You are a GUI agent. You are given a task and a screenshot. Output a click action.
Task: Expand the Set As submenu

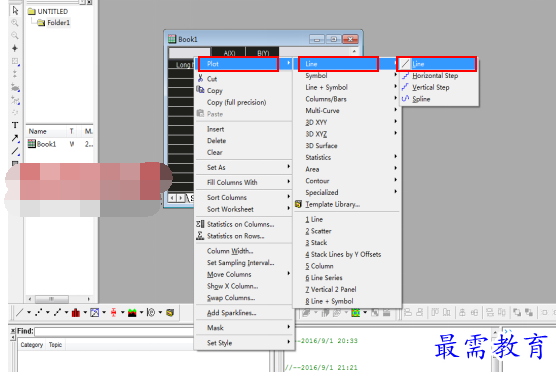(244, 167)
